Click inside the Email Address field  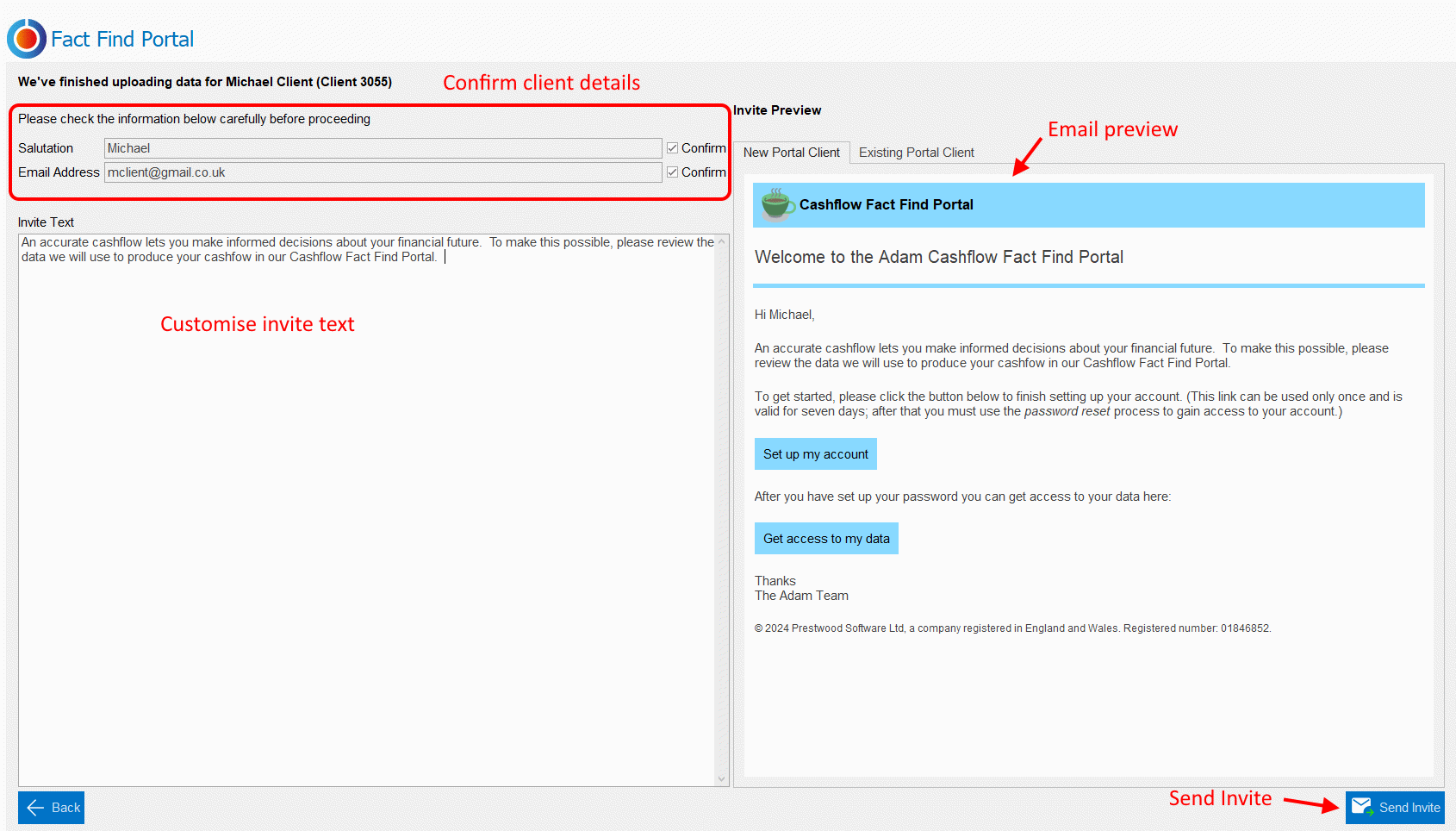tap(382, 172)
